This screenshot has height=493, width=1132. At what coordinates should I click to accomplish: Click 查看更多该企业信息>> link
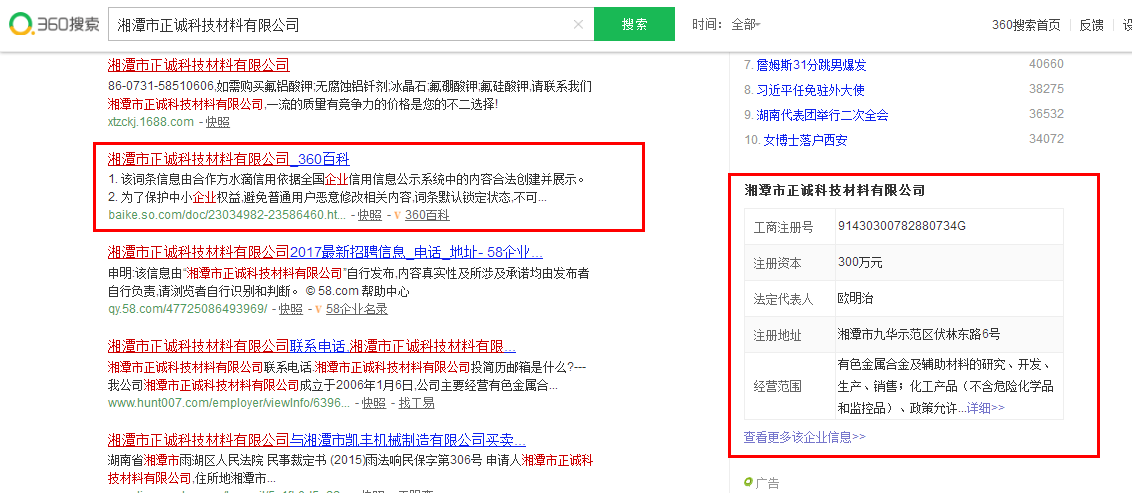pyautogui.click(x=804, y=437)
